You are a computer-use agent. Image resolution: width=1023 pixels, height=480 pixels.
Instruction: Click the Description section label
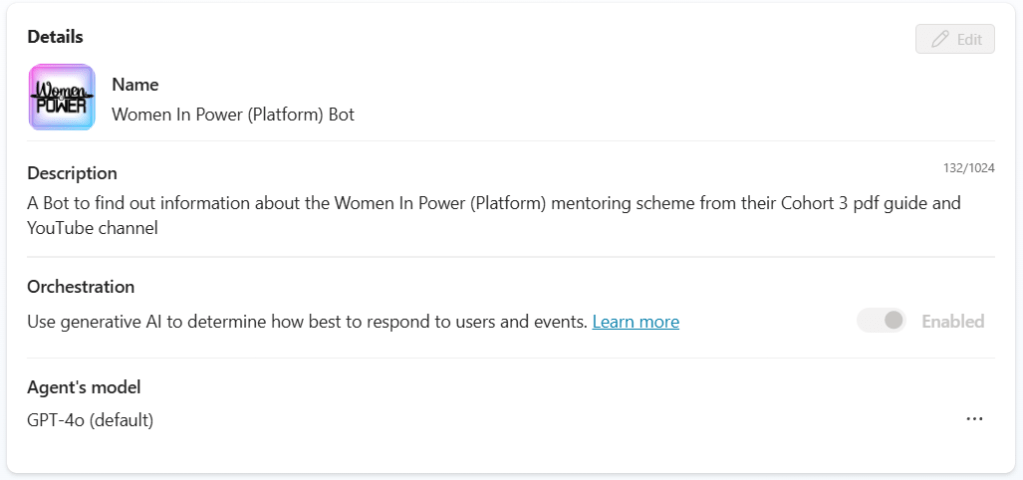coord(72,173)
